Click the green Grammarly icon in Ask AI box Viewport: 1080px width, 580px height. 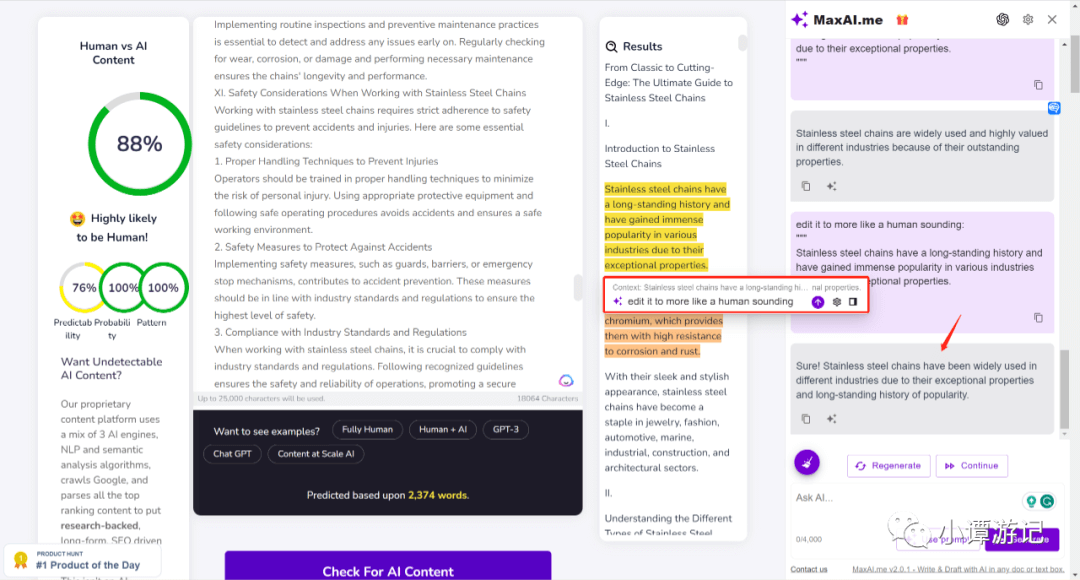point(1047,501)
